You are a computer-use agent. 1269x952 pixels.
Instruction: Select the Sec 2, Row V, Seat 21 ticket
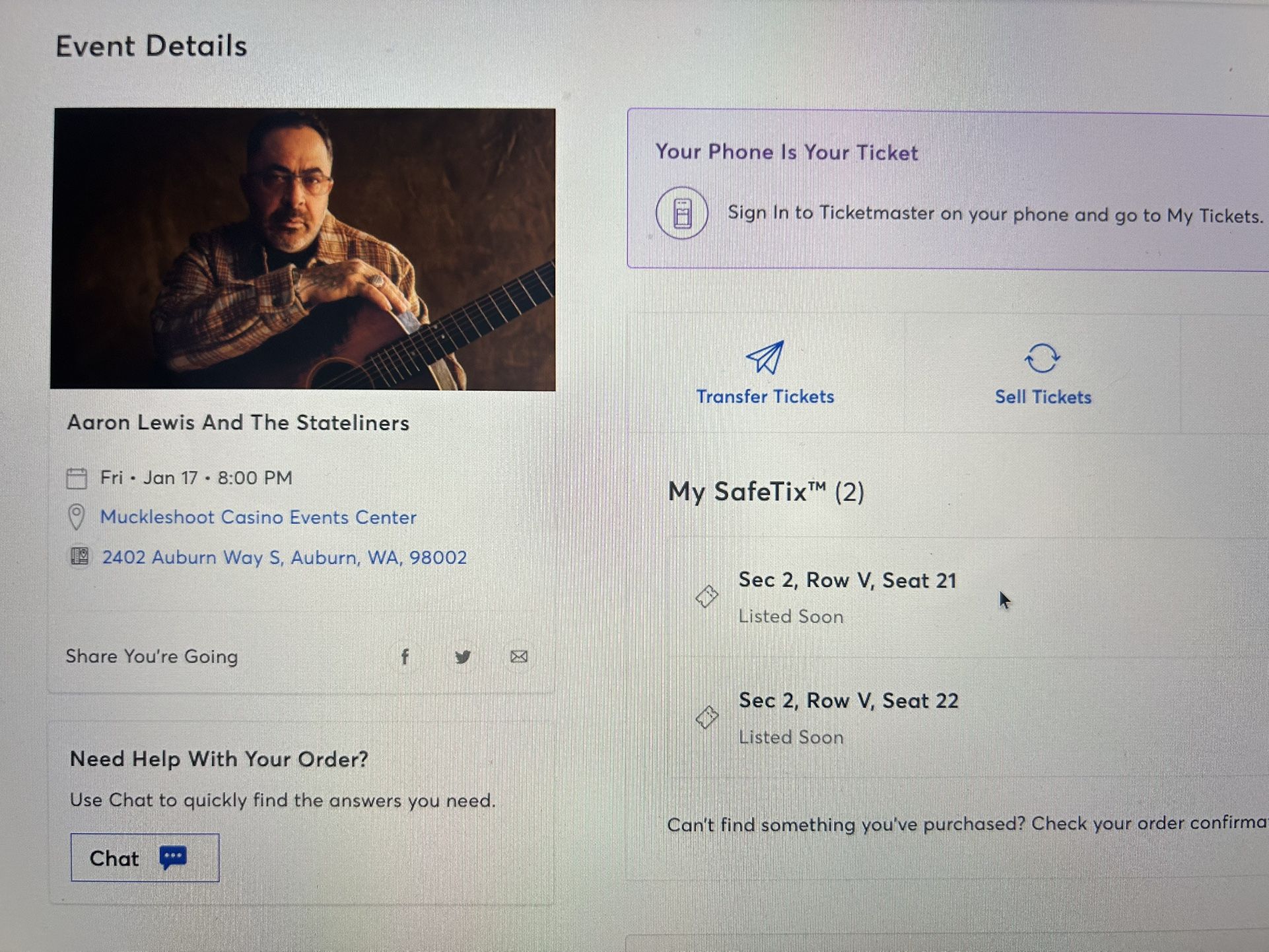(x=847, y=580)
